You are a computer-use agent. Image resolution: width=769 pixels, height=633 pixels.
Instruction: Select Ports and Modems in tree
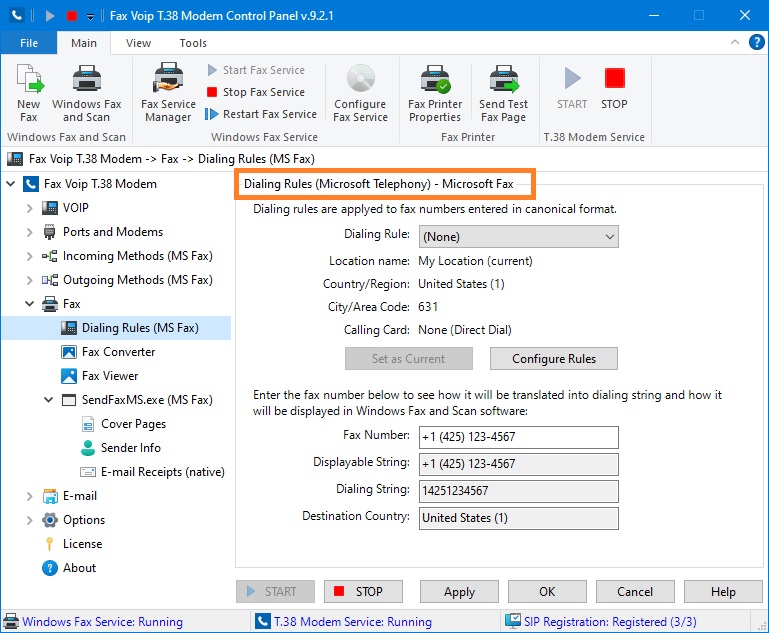point(113,232)
